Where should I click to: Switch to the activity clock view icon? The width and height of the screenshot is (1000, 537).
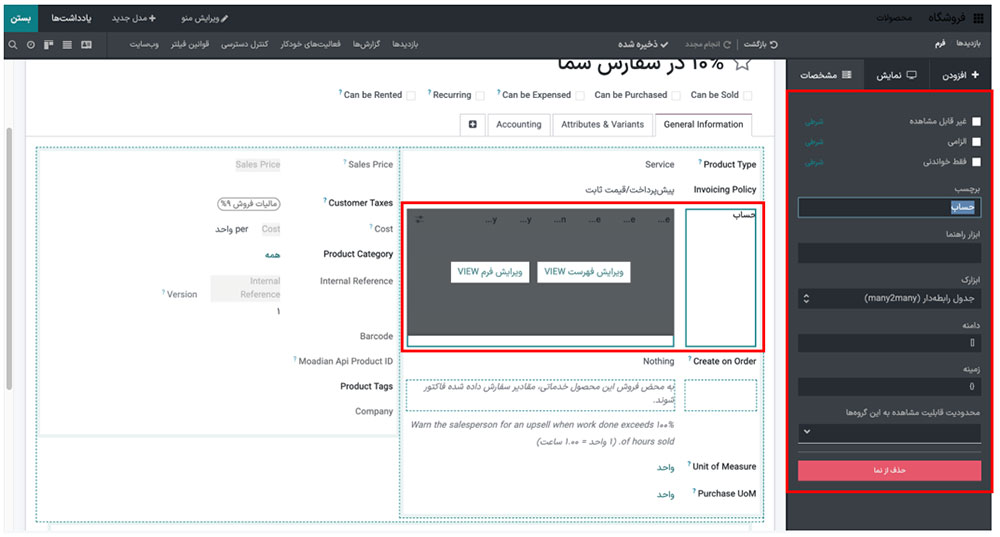(30, 45)
